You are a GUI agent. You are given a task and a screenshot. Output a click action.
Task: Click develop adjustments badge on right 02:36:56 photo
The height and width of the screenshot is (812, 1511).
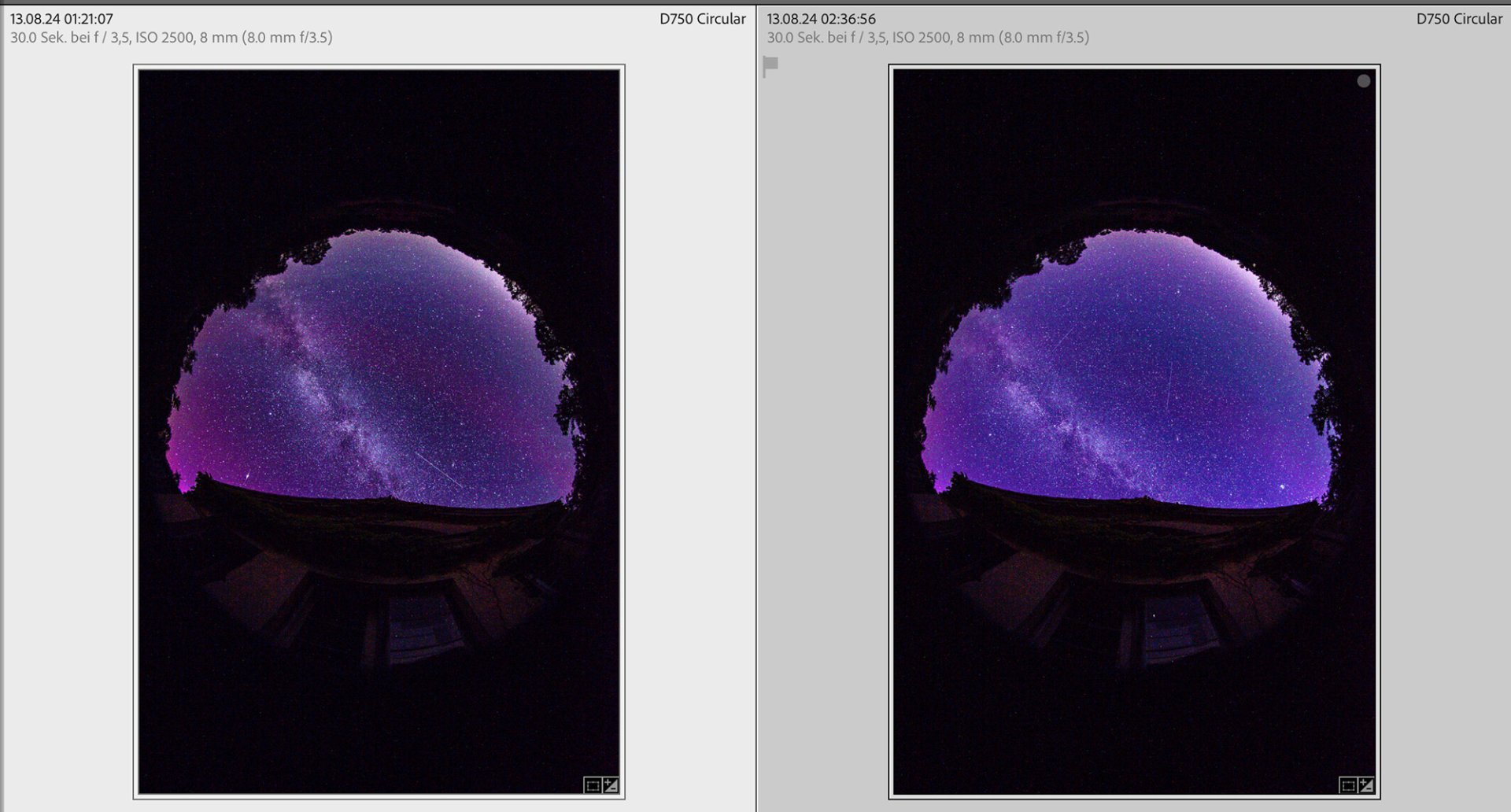click(x=1366, y=785)
